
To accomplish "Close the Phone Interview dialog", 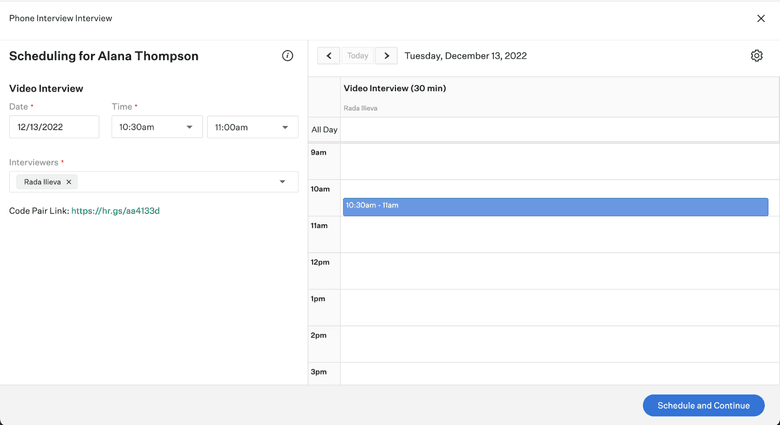I will [x=761, y=18].
